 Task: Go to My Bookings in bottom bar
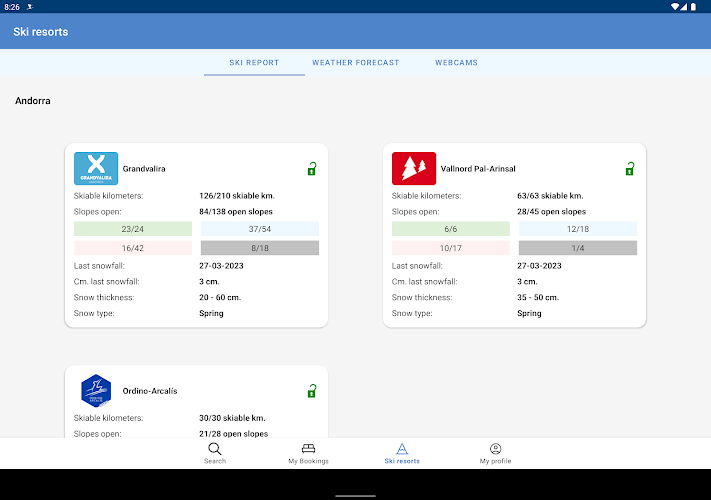pos(308,454)
